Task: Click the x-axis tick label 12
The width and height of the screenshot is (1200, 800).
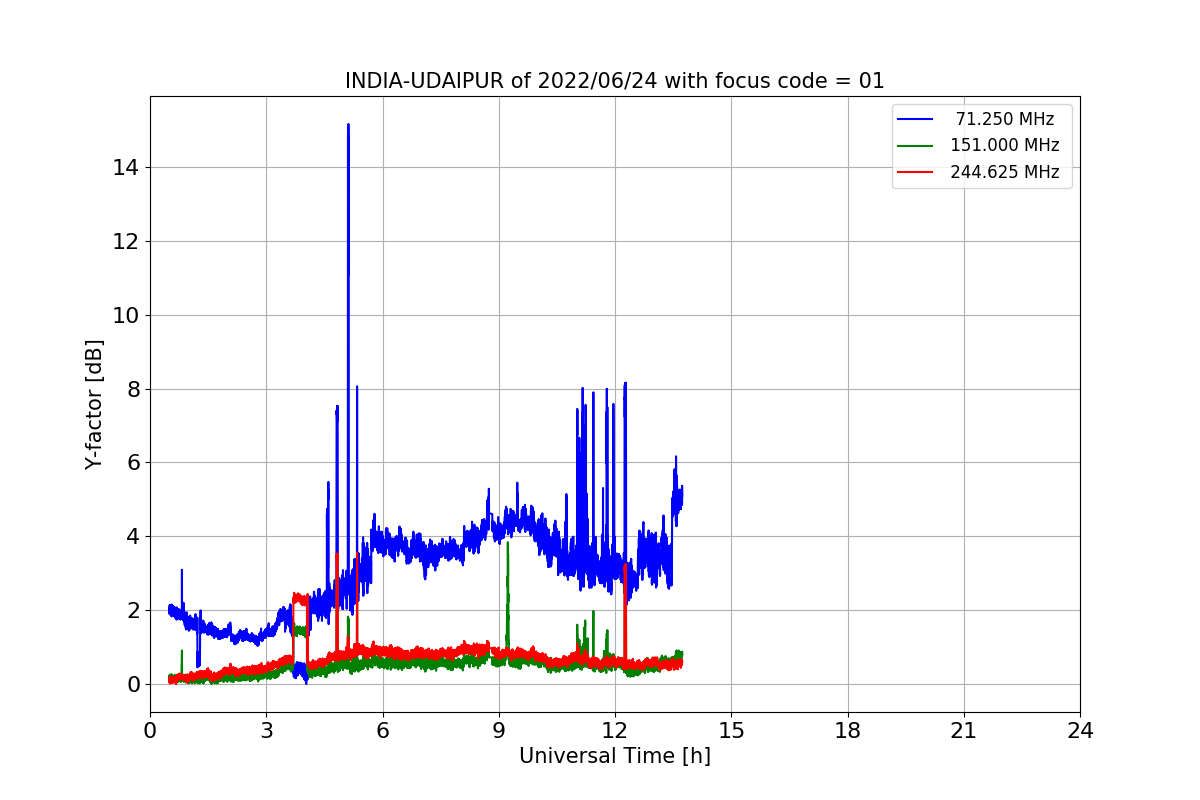Action: [x=615, y=731]
